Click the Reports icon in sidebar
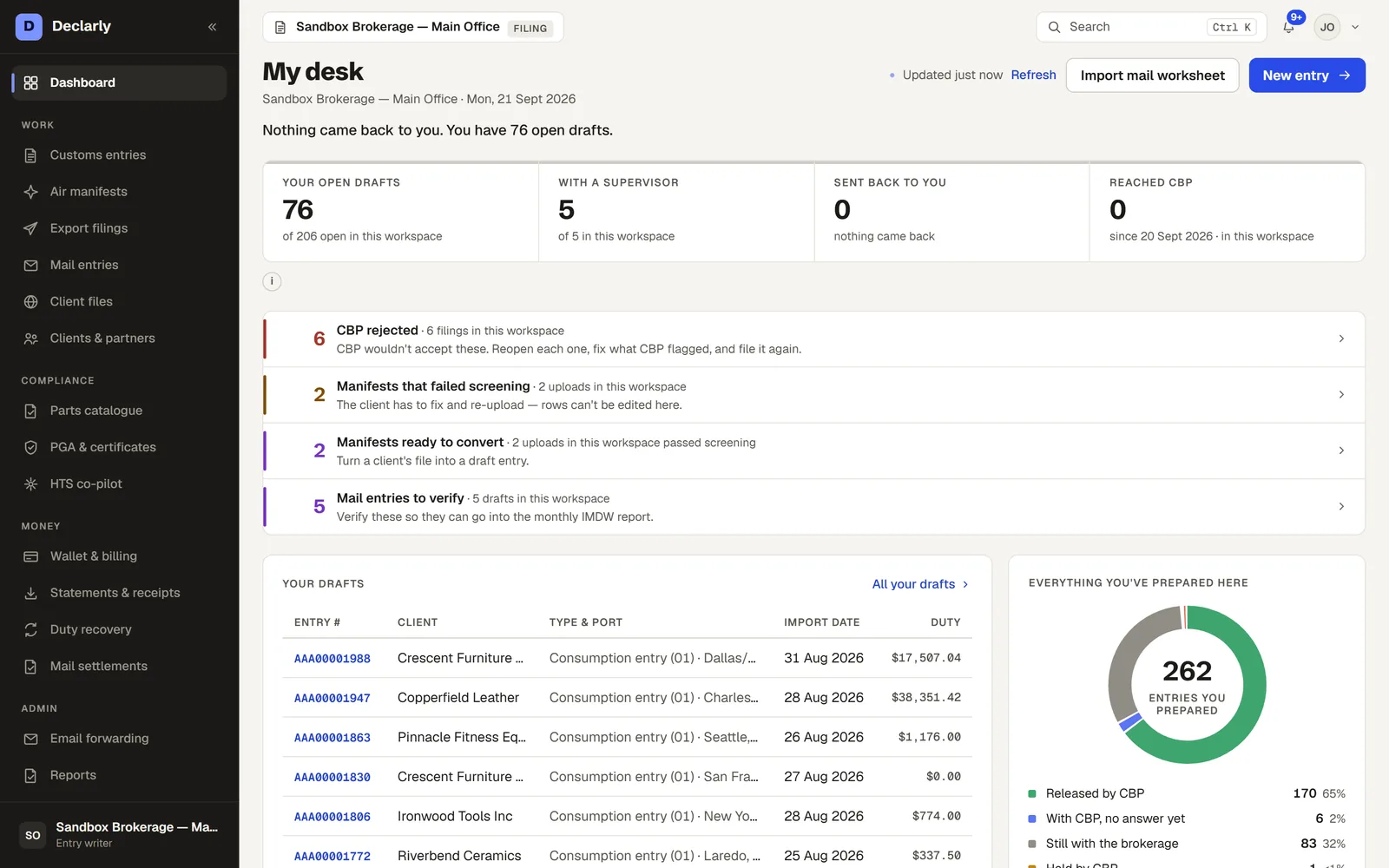Viewport: 1389px width, 868px height. [x=30, y=775]
